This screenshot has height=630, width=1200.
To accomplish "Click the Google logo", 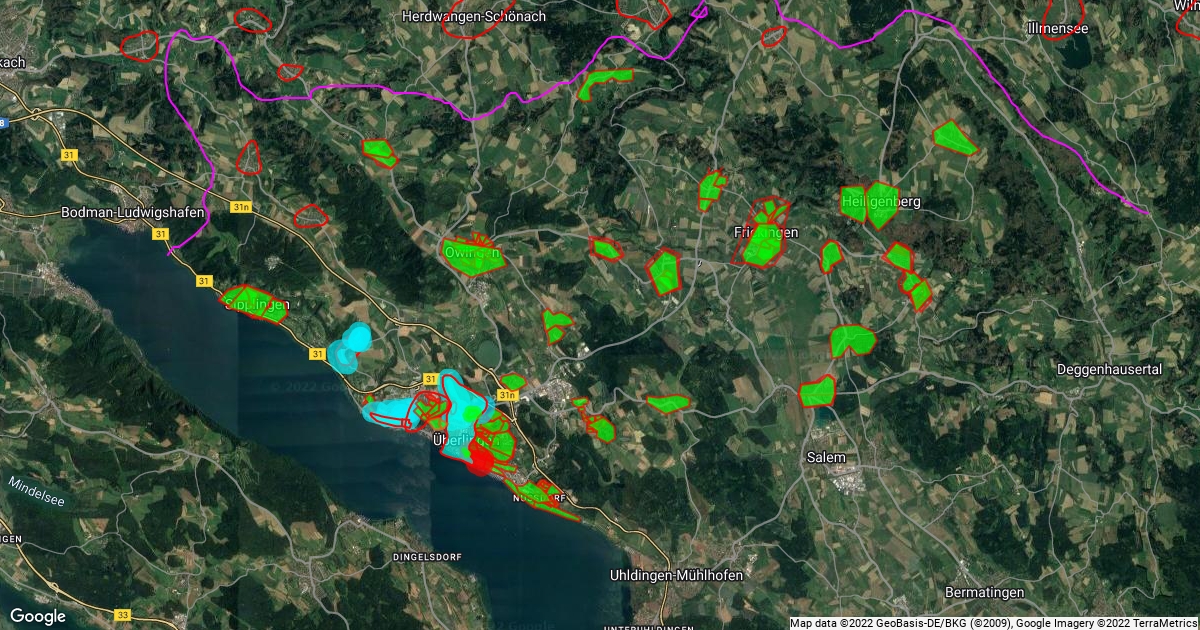I will point(38,616).
